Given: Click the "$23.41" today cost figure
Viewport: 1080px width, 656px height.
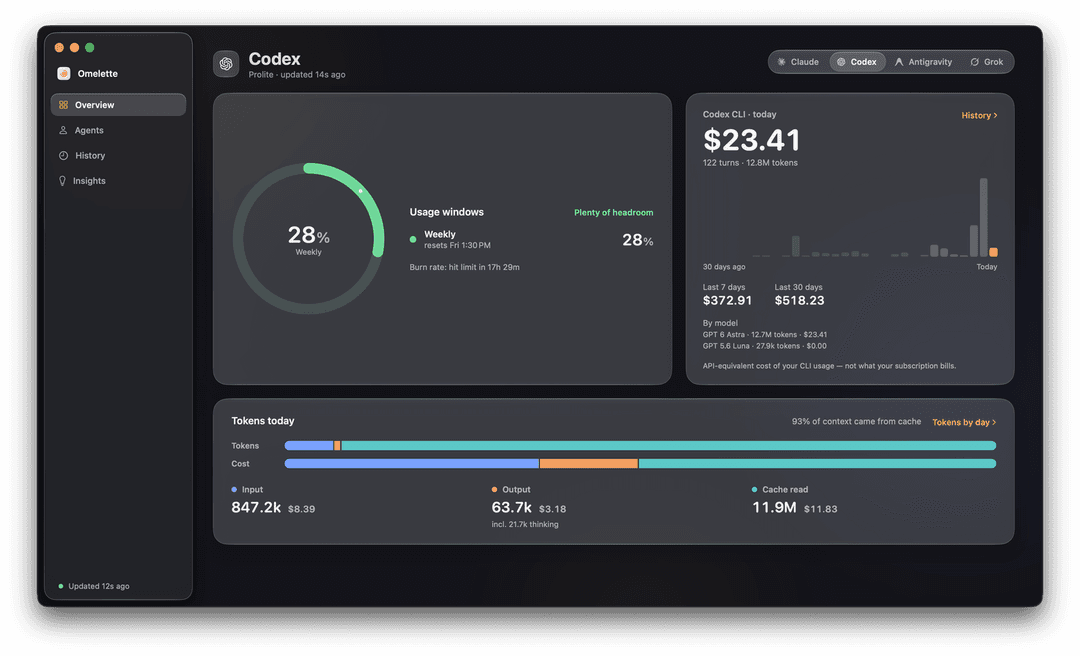Looking at the screenshot, I should pyautogui.click(x=751, y=141).
